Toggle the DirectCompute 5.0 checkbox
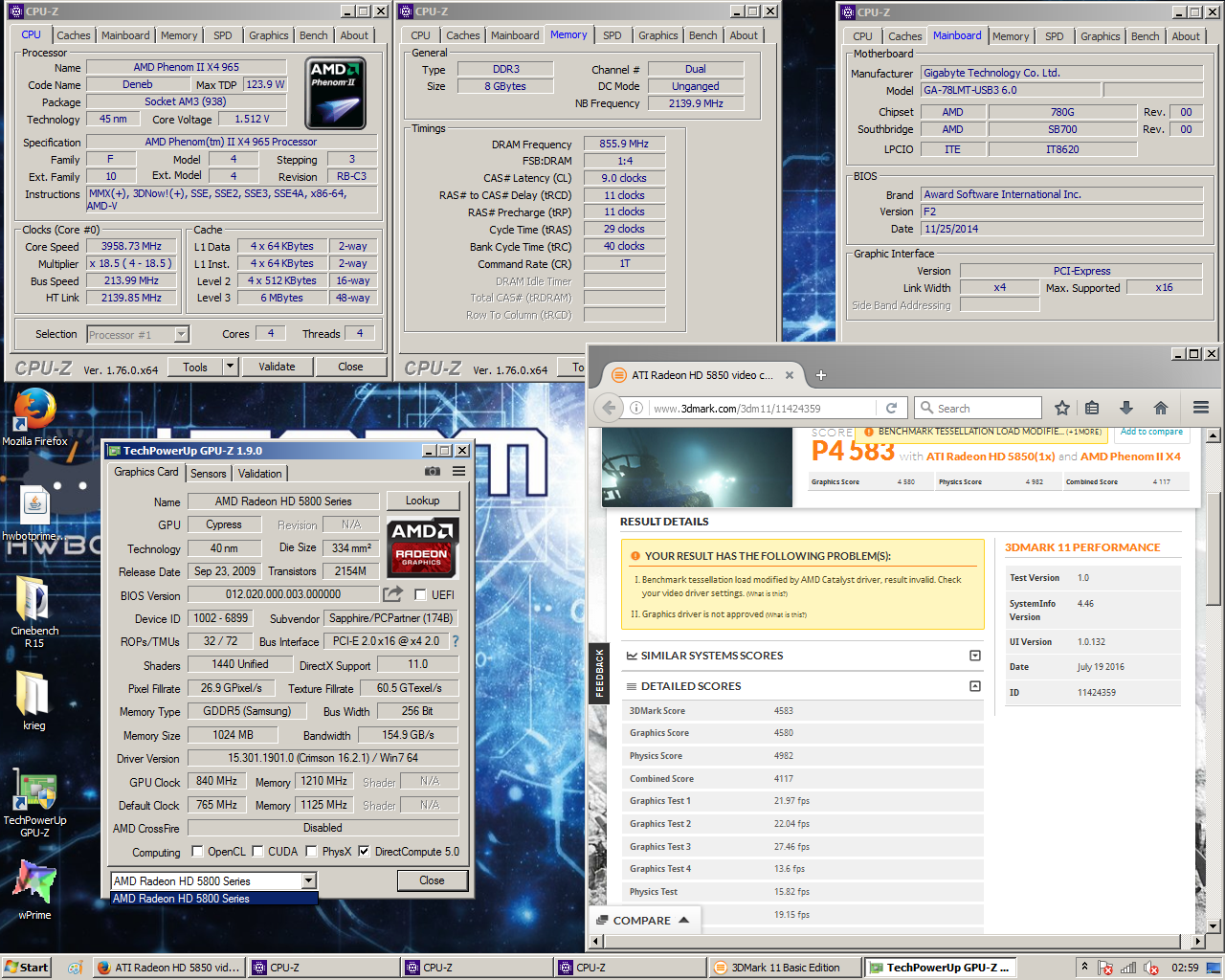Image resolution: width=1225 pixels, height=980 pixels. tap(364, 851)
